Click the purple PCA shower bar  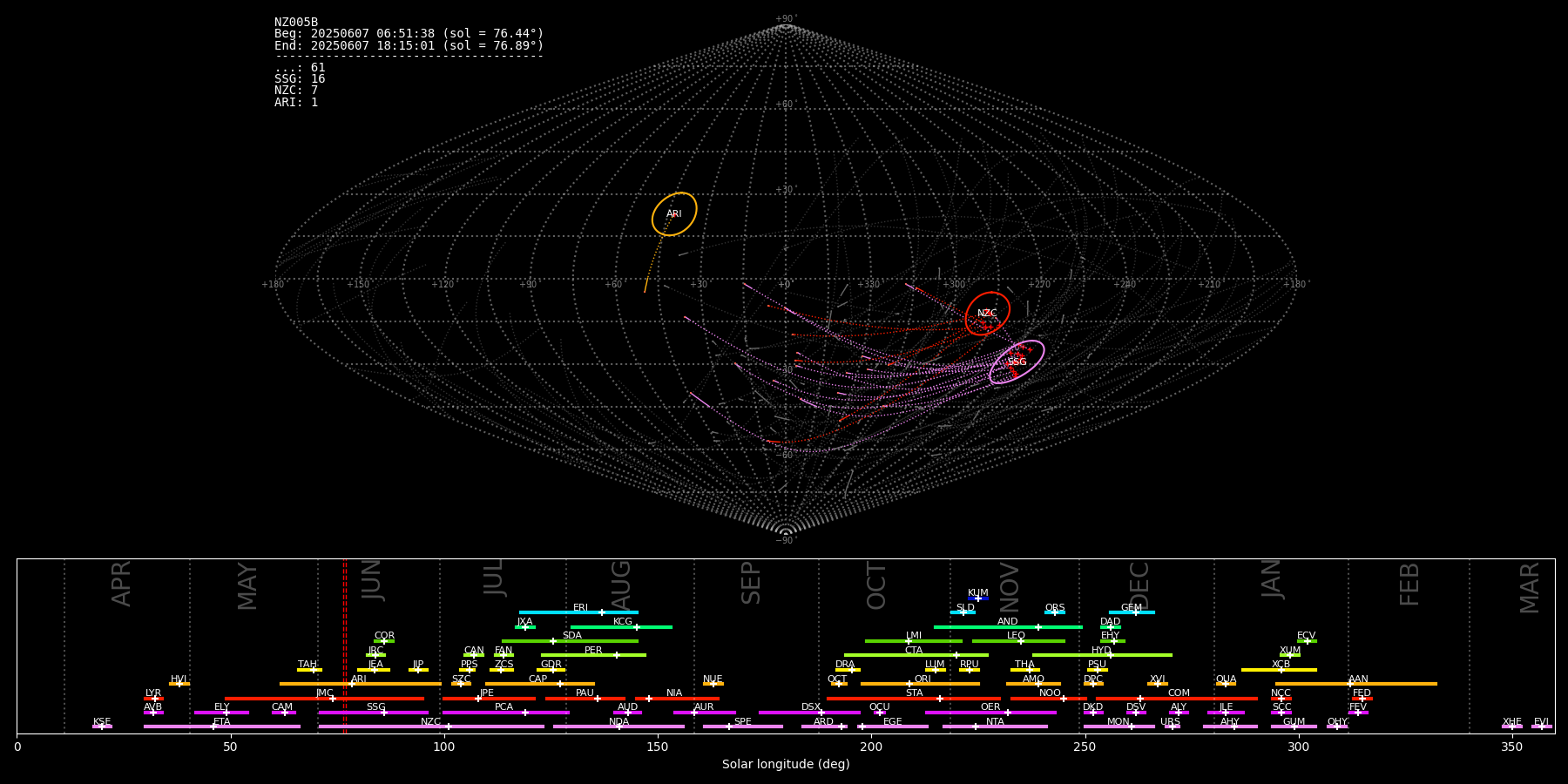505,713
